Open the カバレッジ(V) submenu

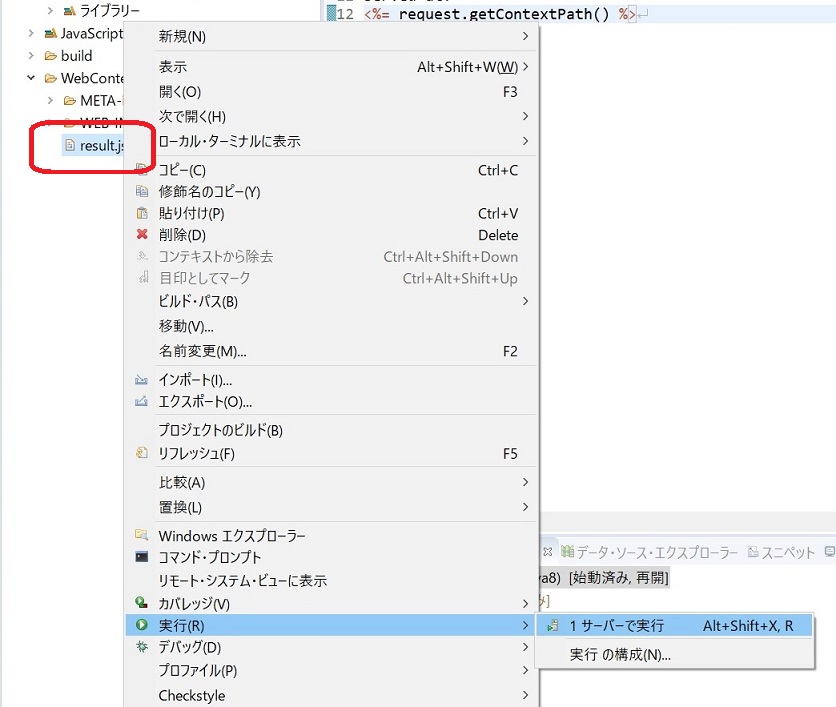tap(332, 603)
